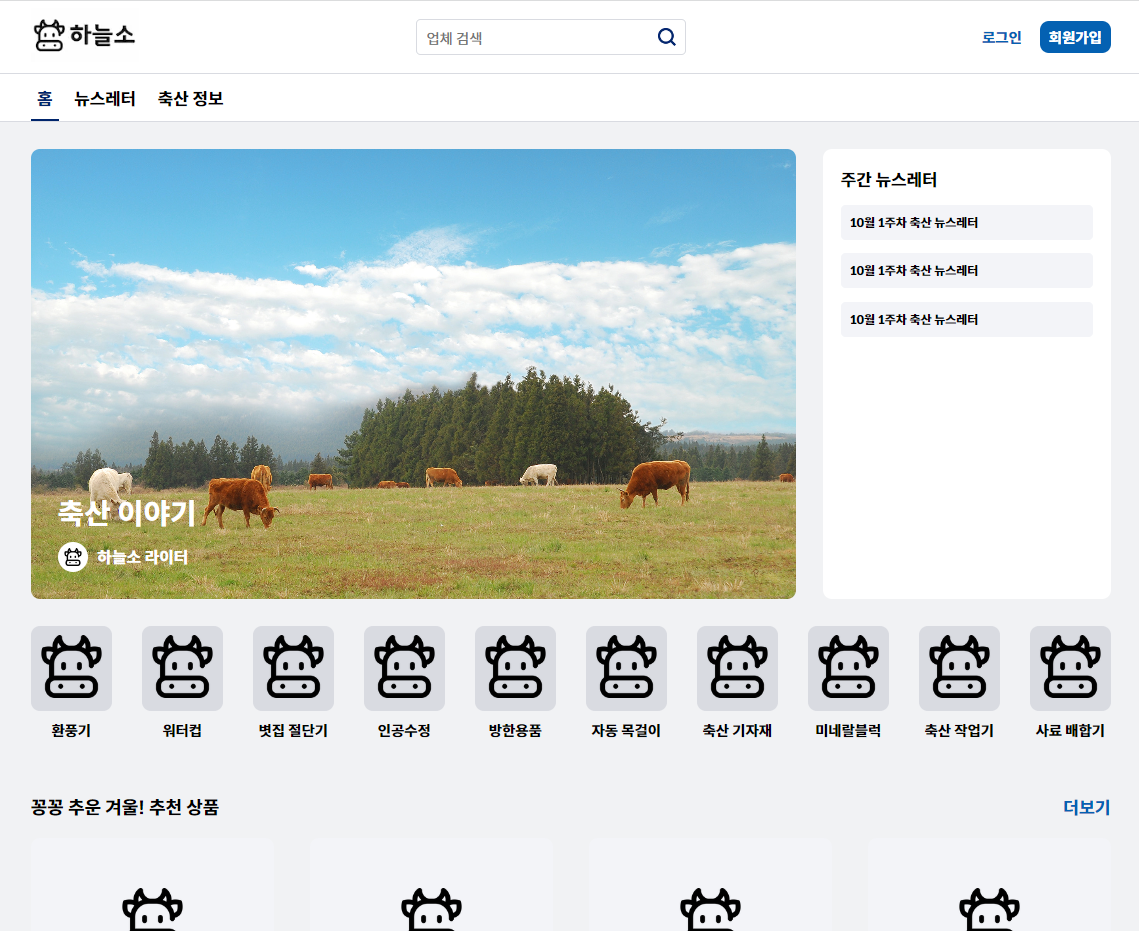Select the 홈 tab
The width and height of the screenshot is (1139, 931).
pyautogui.click(x=45, y=99)
